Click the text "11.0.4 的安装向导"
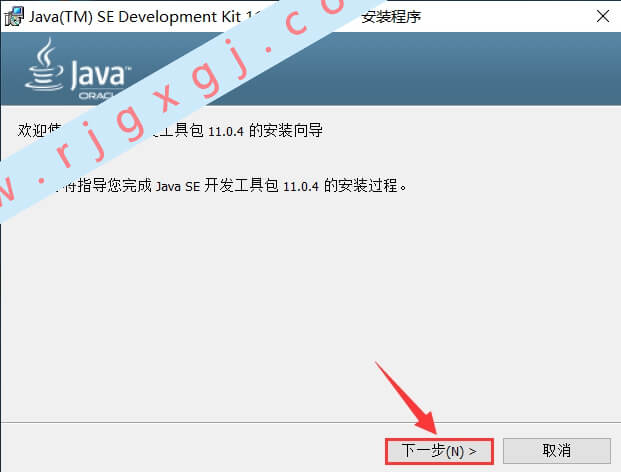 coord(265,131)
